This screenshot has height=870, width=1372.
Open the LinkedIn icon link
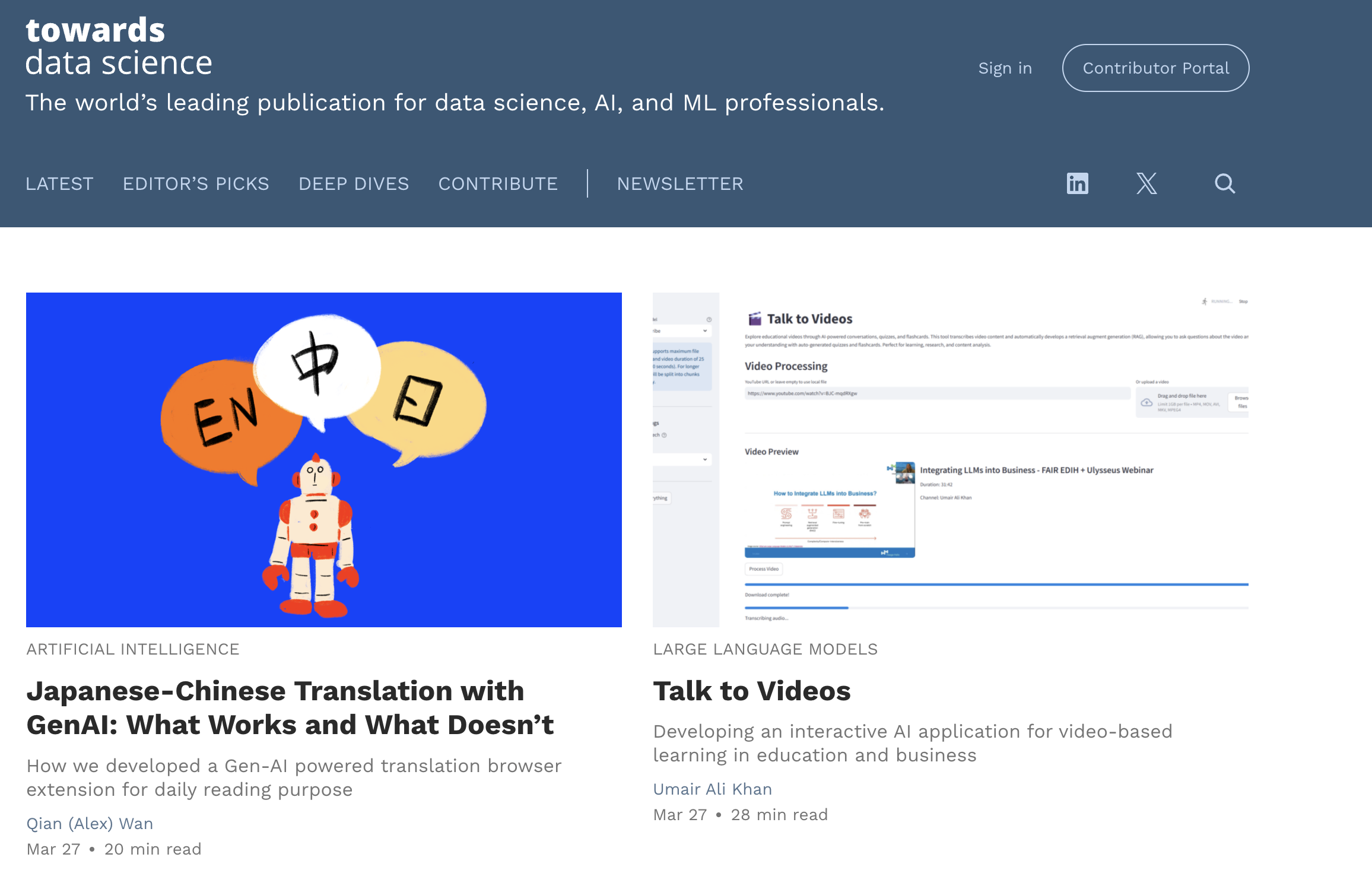[x=1077, y=183]
